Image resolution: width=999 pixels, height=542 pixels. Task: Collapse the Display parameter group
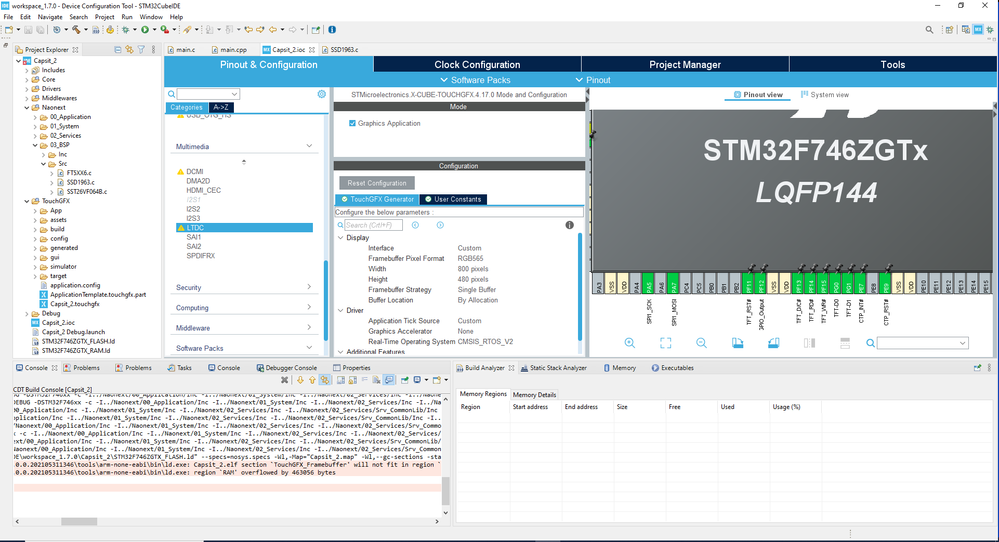point(341,238)
